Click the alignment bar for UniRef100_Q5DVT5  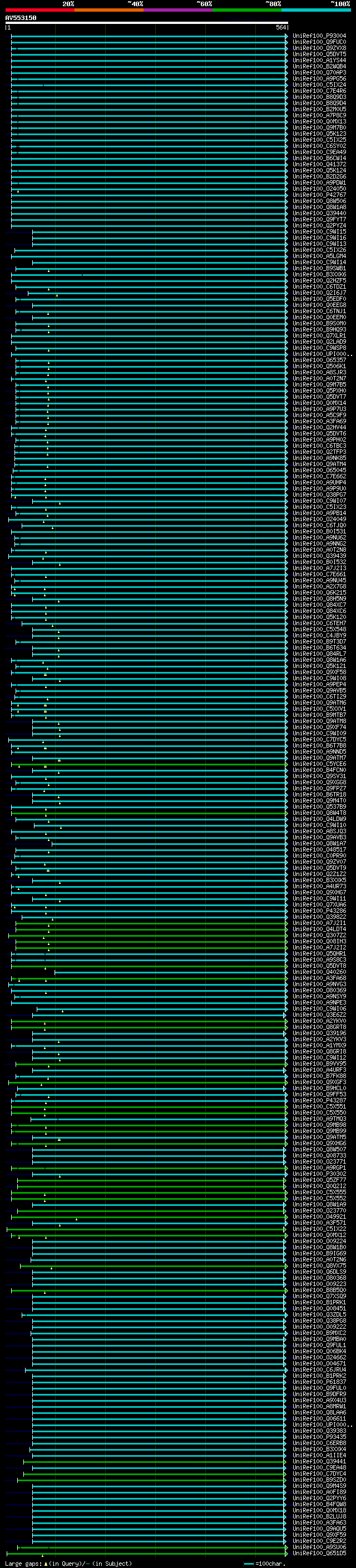point(149,54)
